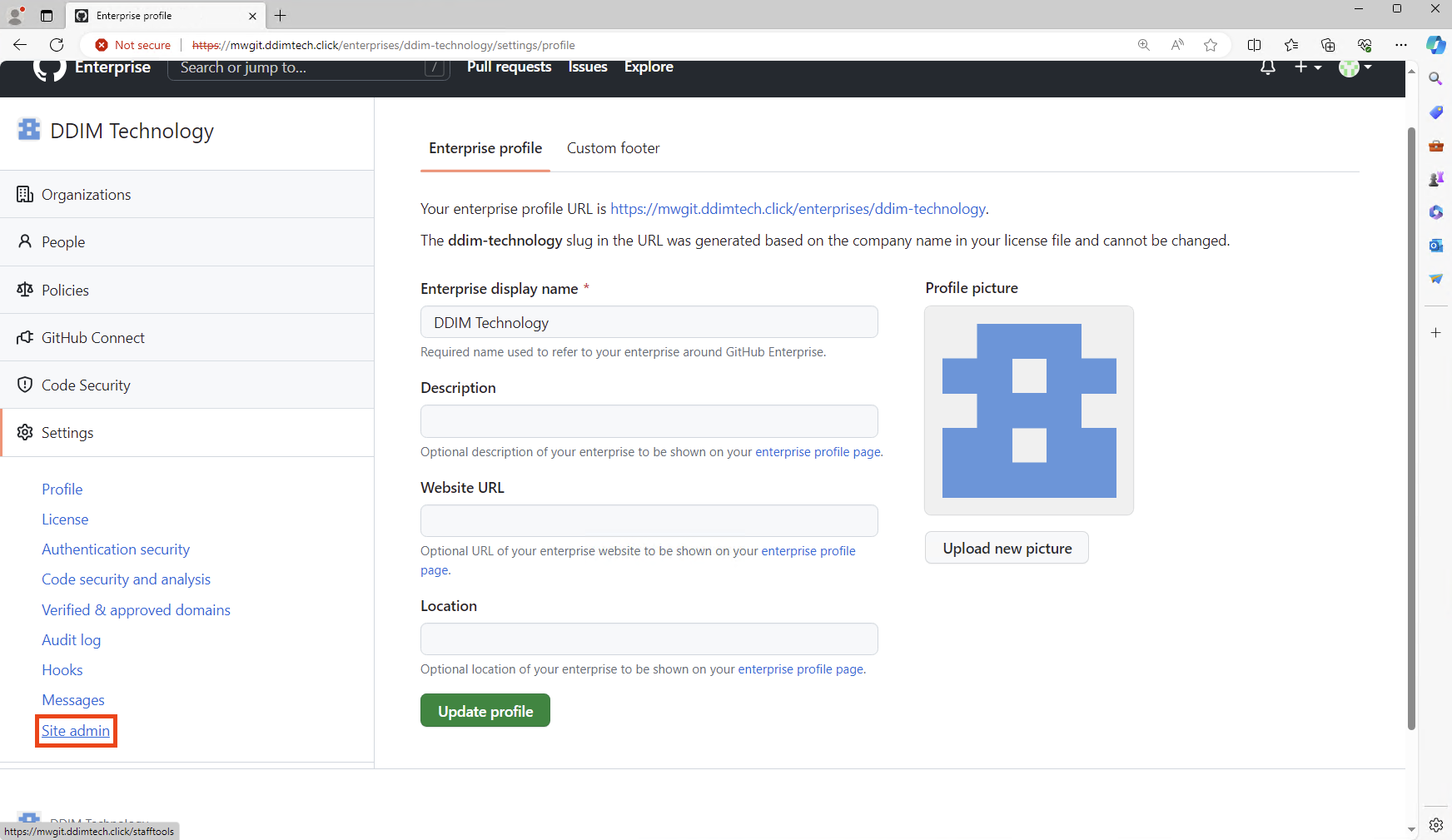Open the License settings link
This screenshot has height=840, width=1452.
pyautogui.click(x=65, y=519)
